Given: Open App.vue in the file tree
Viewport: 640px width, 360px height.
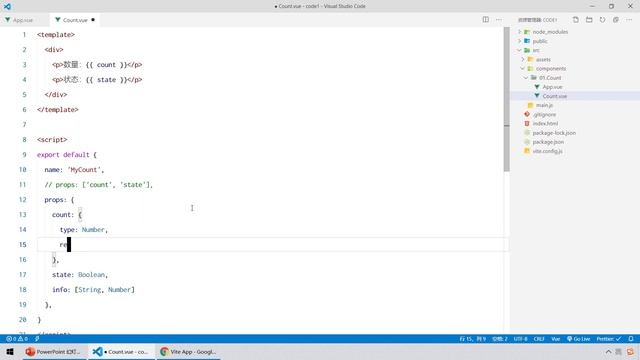Looking at the screenshot, I should 552,87.
